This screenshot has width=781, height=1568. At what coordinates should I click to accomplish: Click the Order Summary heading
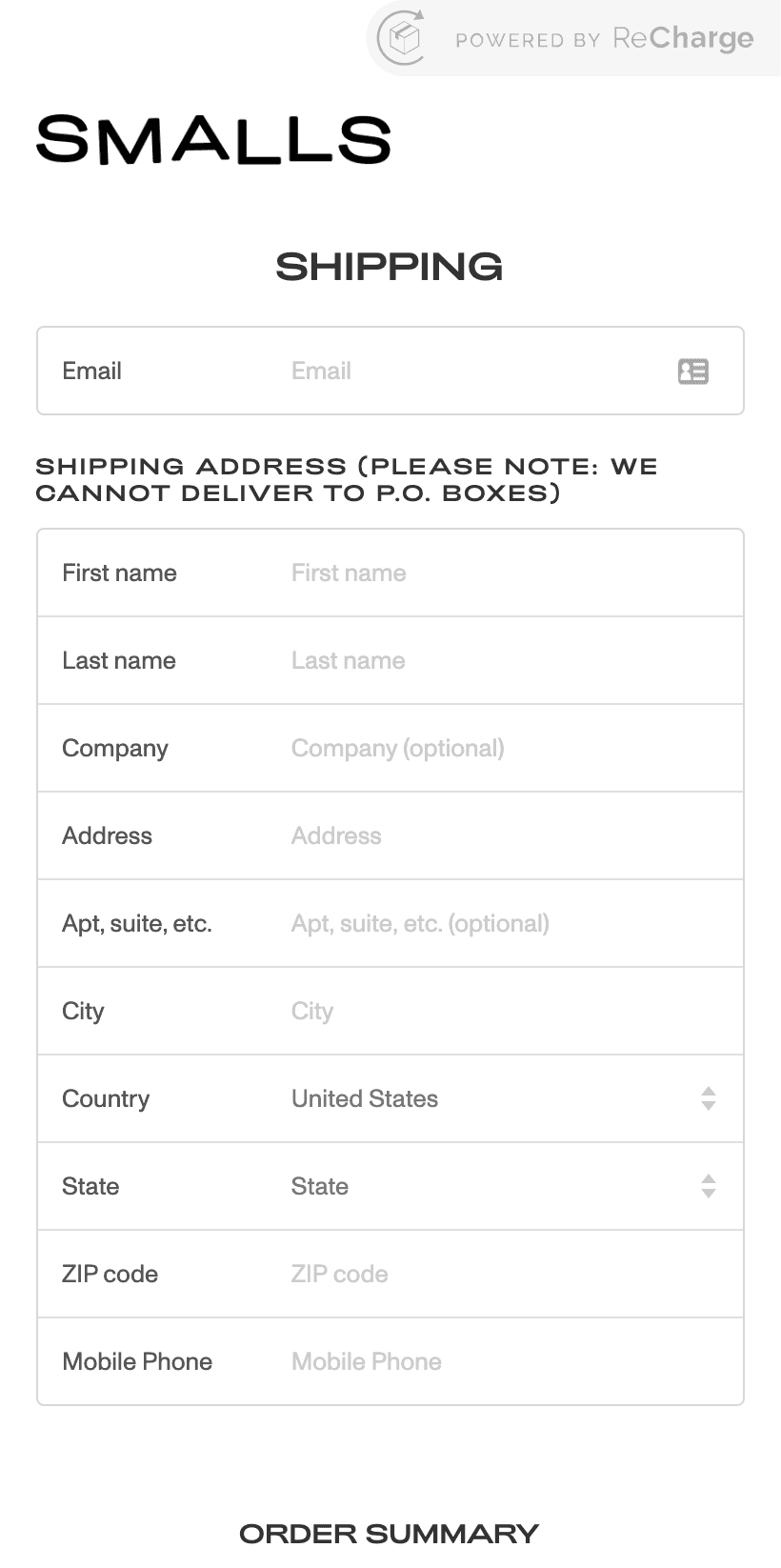coord(389,1534)
